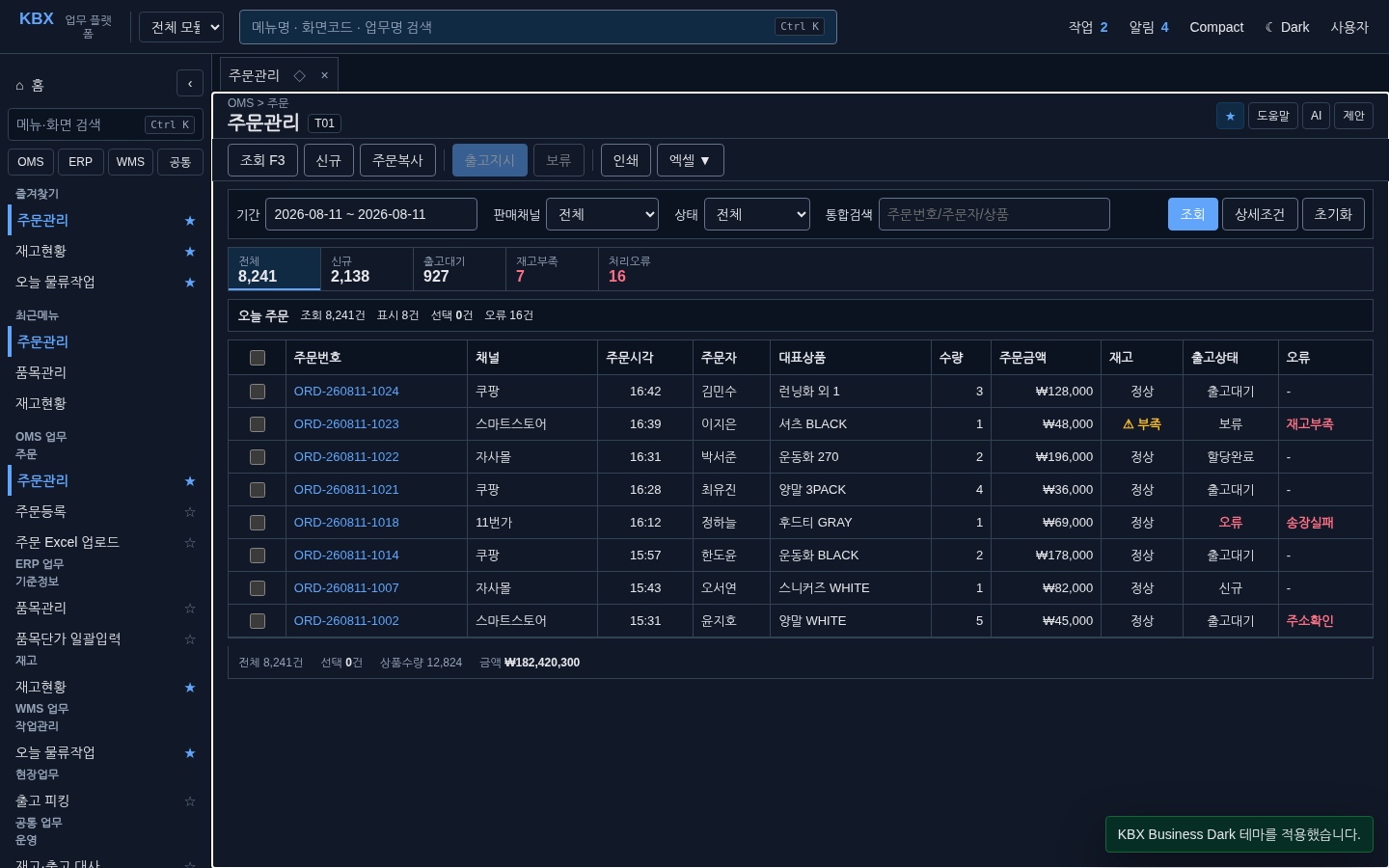
Task: Pin the 주문관리 tab using diamond icon
Action: tap(300, 75)
